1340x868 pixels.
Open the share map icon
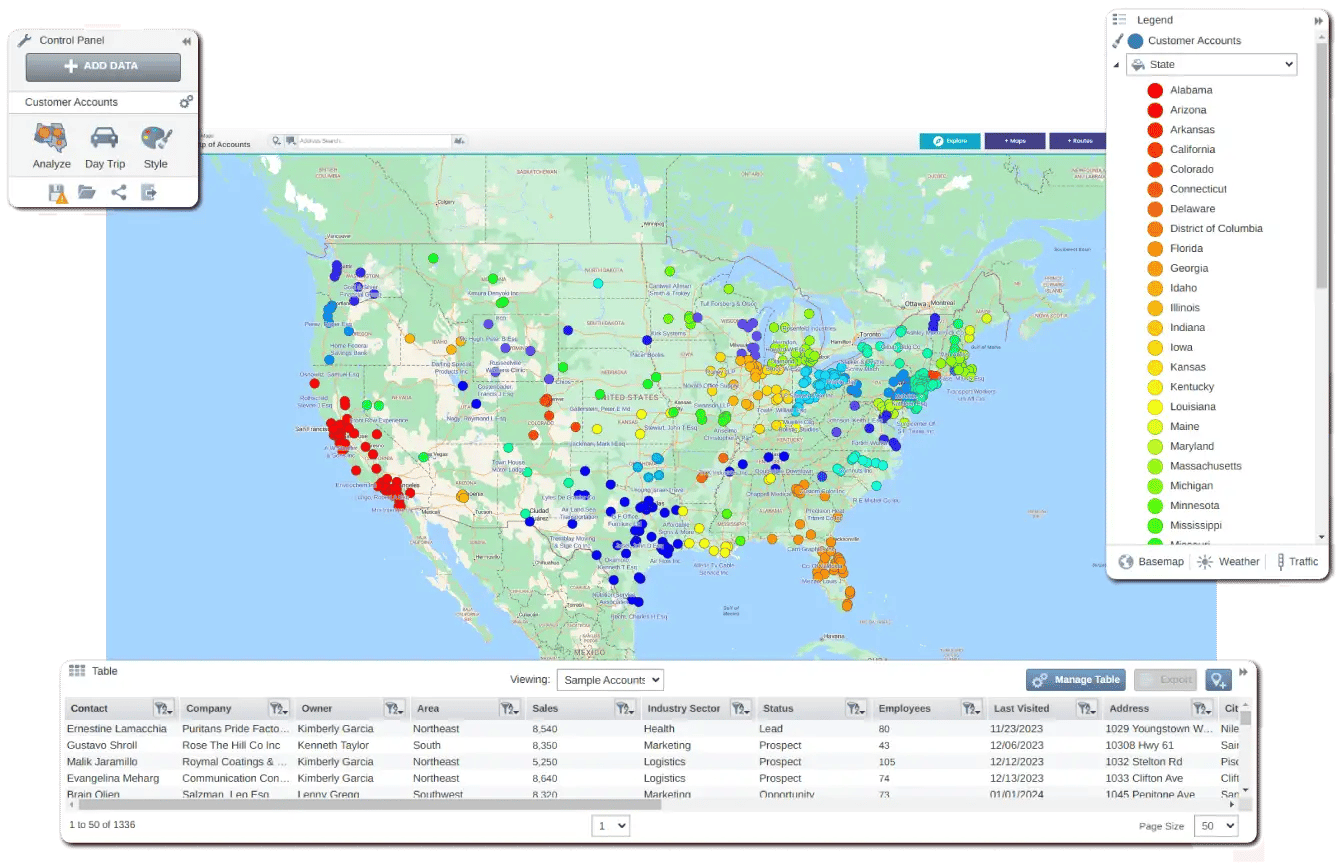point(119,192)
